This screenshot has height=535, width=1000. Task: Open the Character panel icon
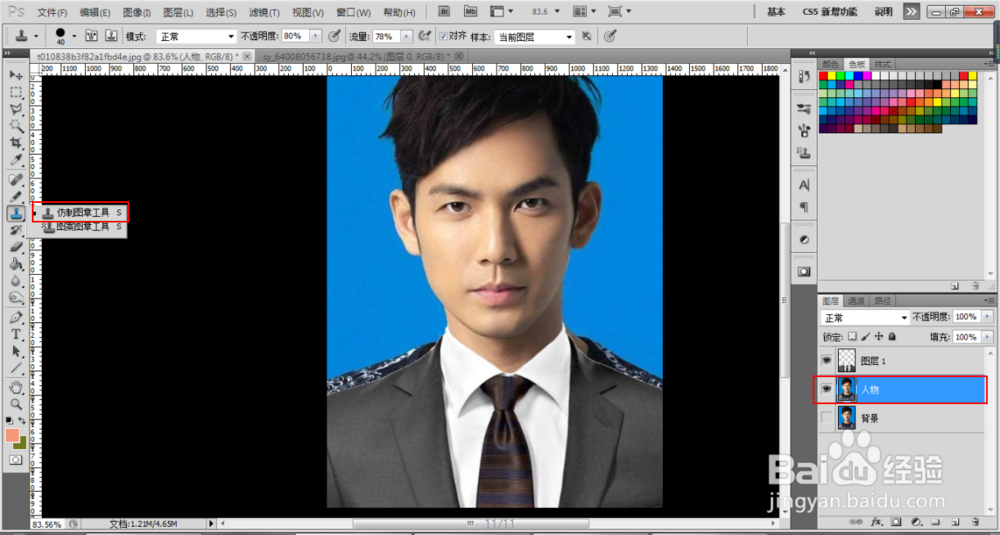804,185
